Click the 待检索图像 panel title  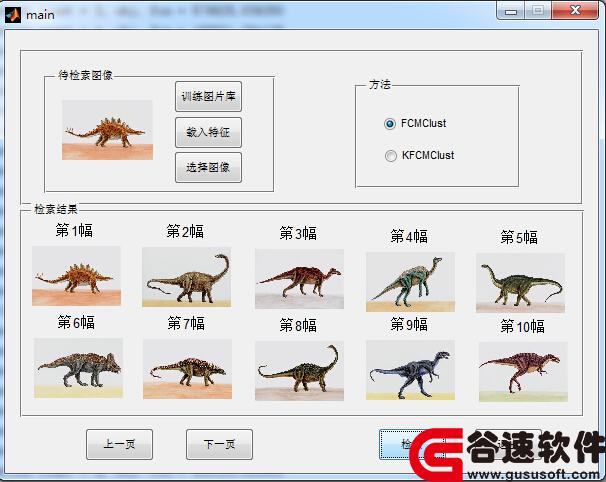[85, 75]
